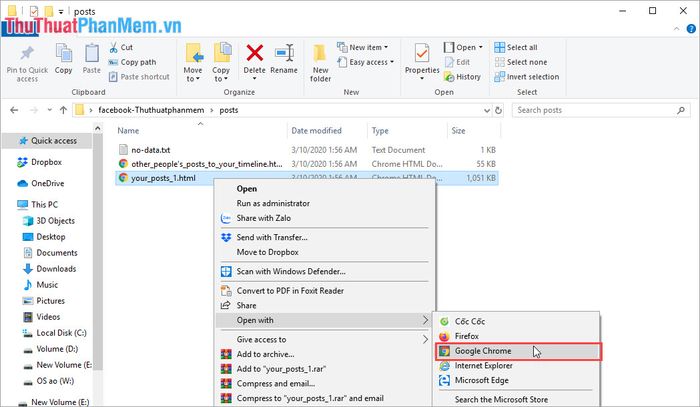
Task: Open the Easy access dropdown
Action: pos(366,62)
